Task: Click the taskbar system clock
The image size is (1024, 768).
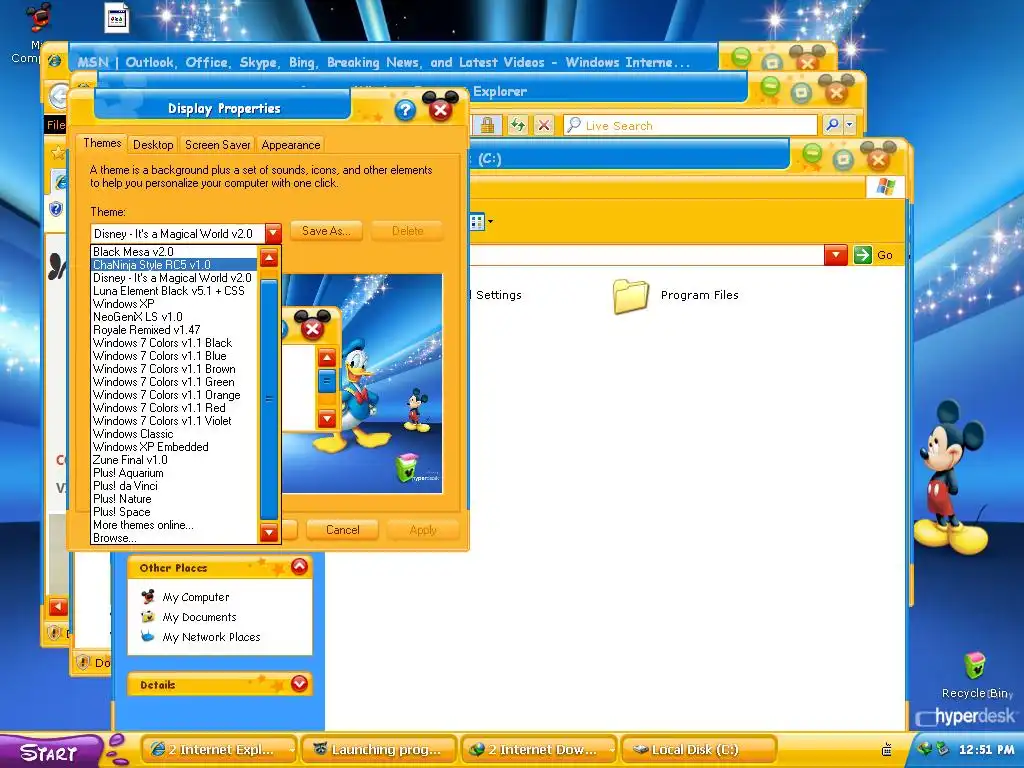Action: click(x=986, y=750)
